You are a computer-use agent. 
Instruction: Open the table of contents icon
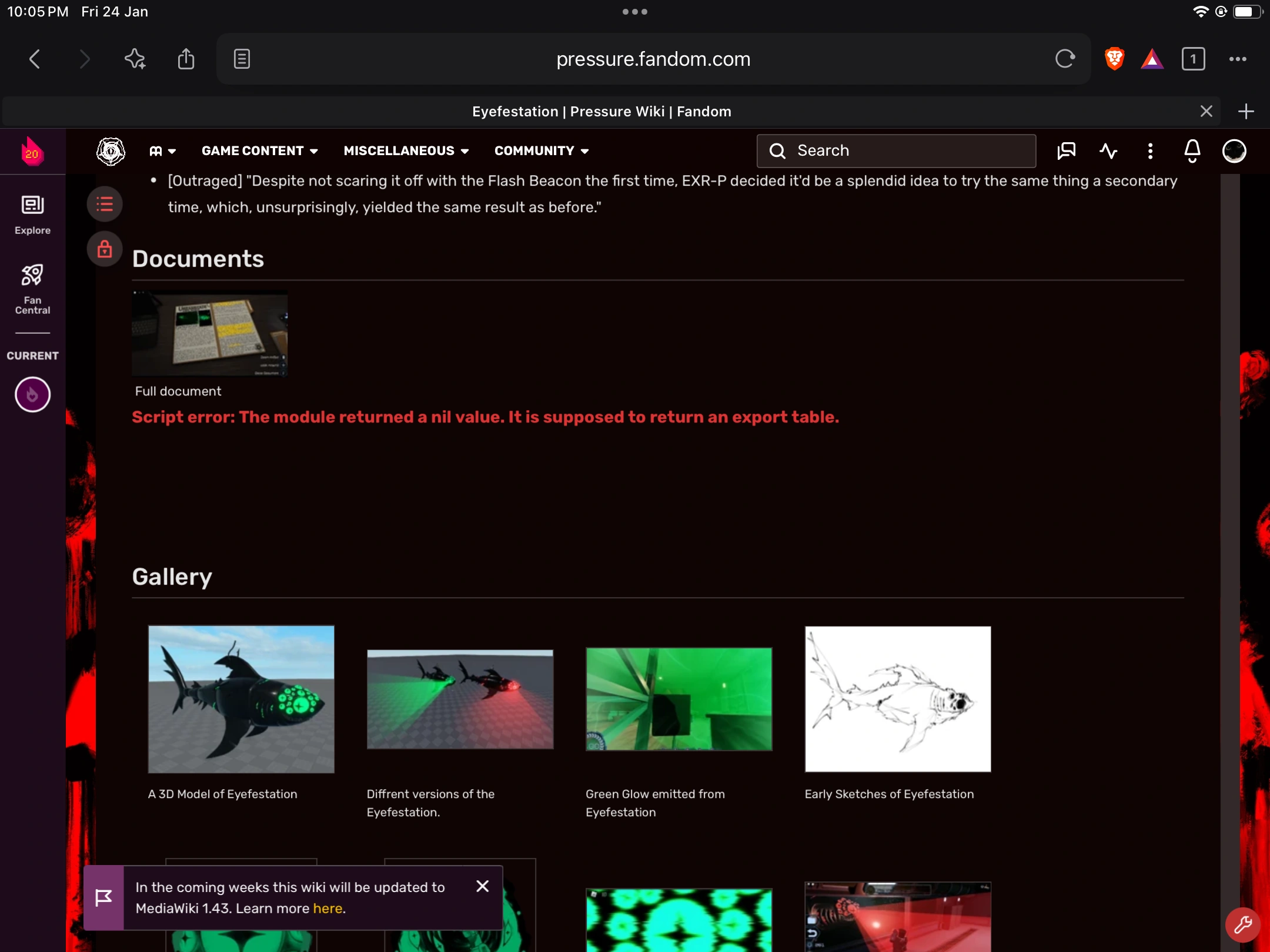(x=105, y=204)
